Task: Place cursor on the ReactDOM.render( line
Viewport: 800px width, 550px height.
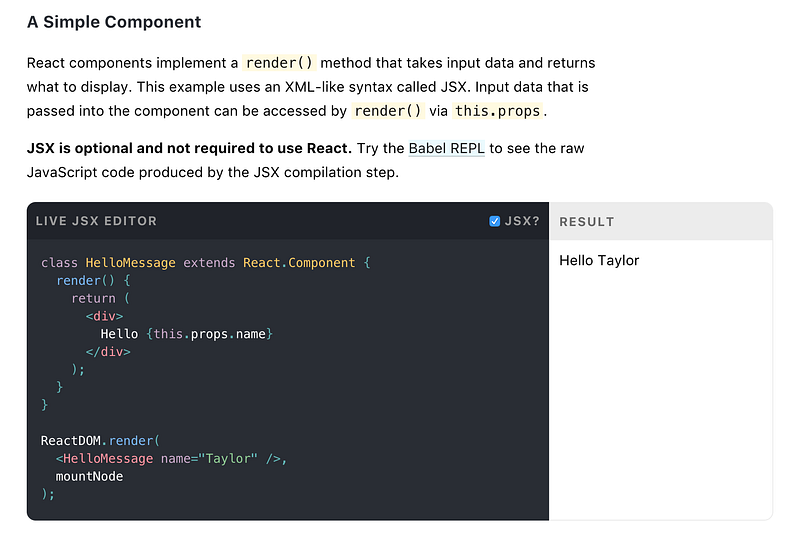Action: [100, 441]
